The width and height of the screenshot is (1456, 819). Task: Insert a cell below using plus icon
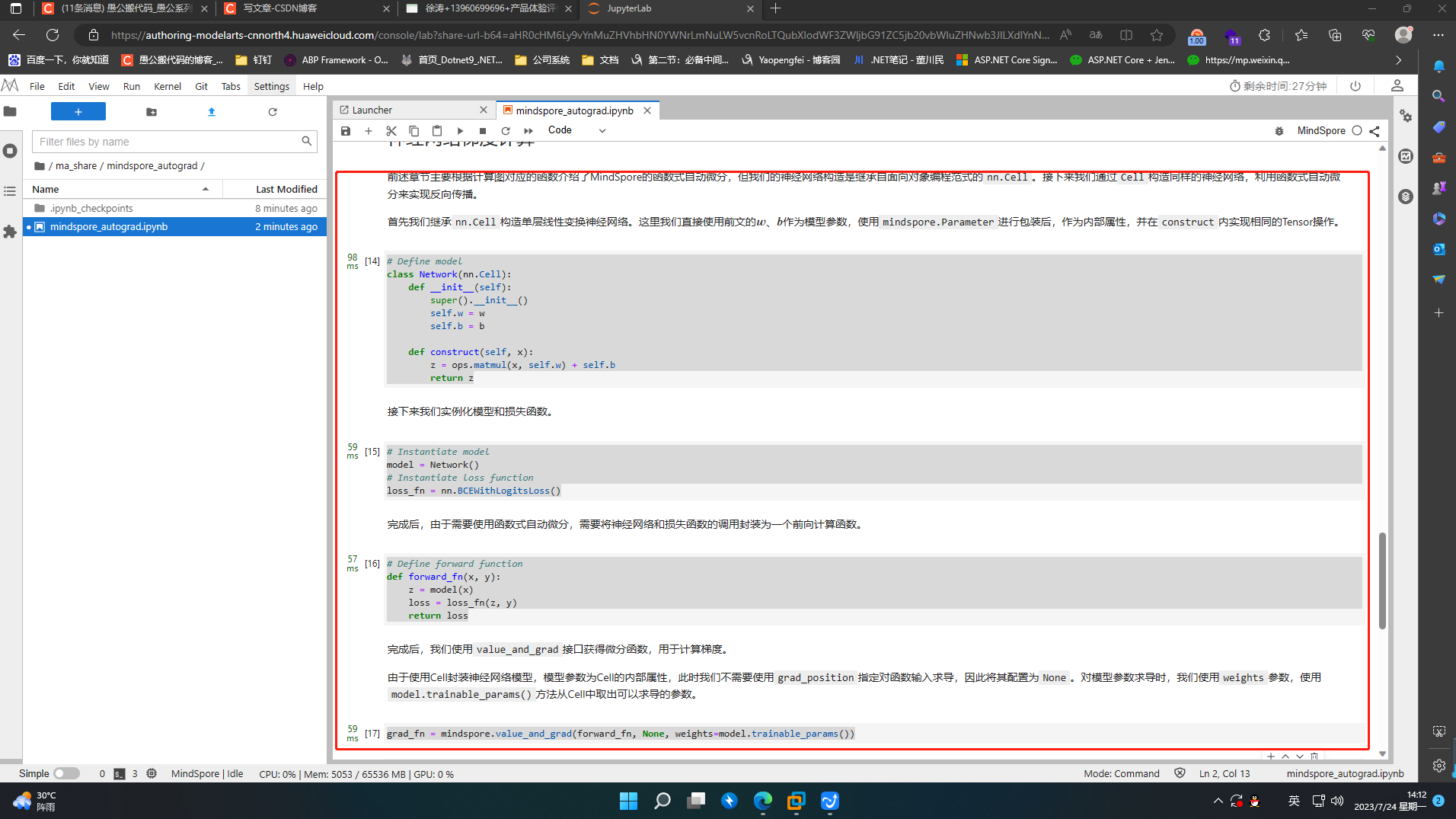click(369, 131)
